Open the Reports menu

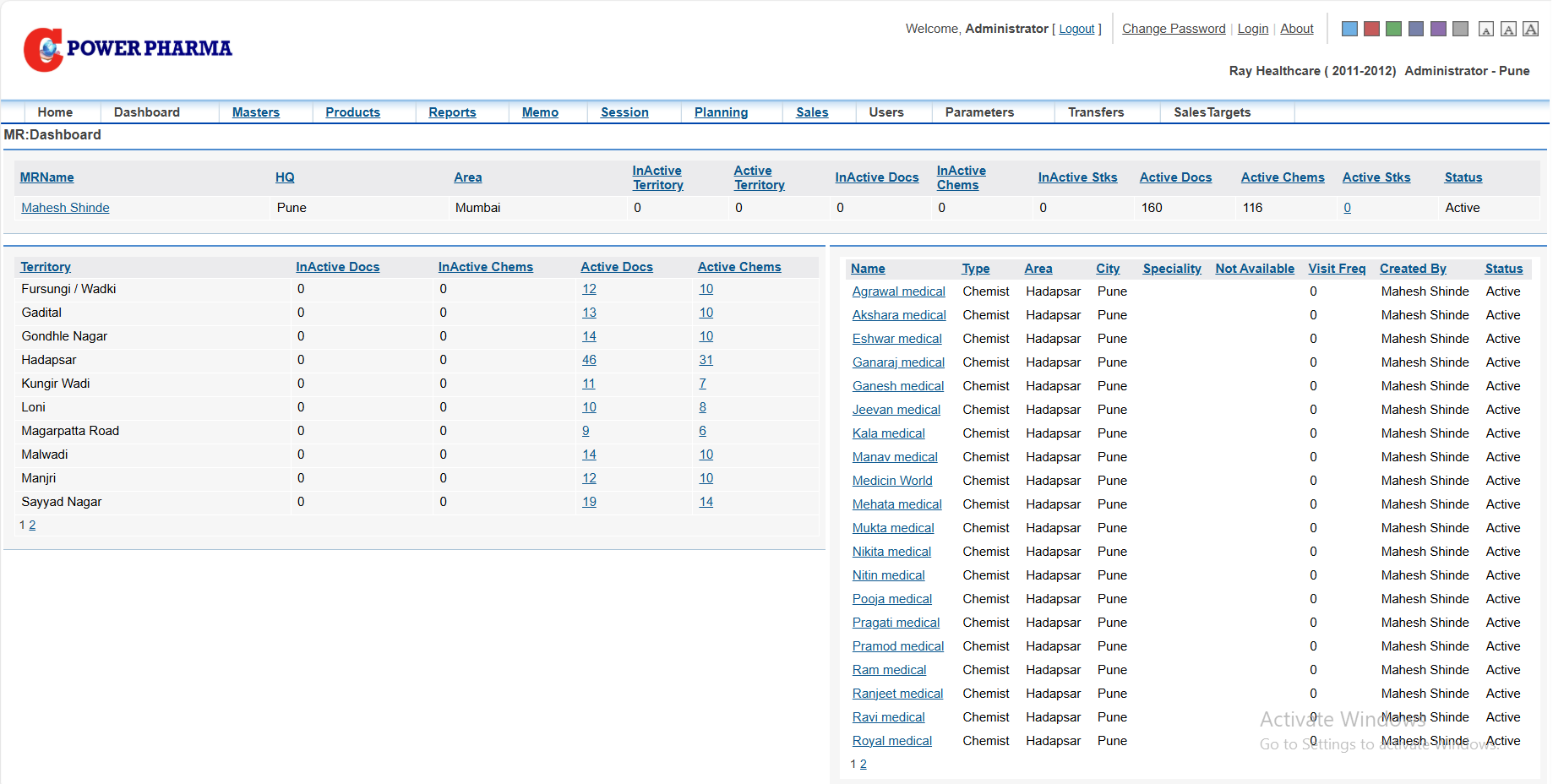tap(452, 112)
